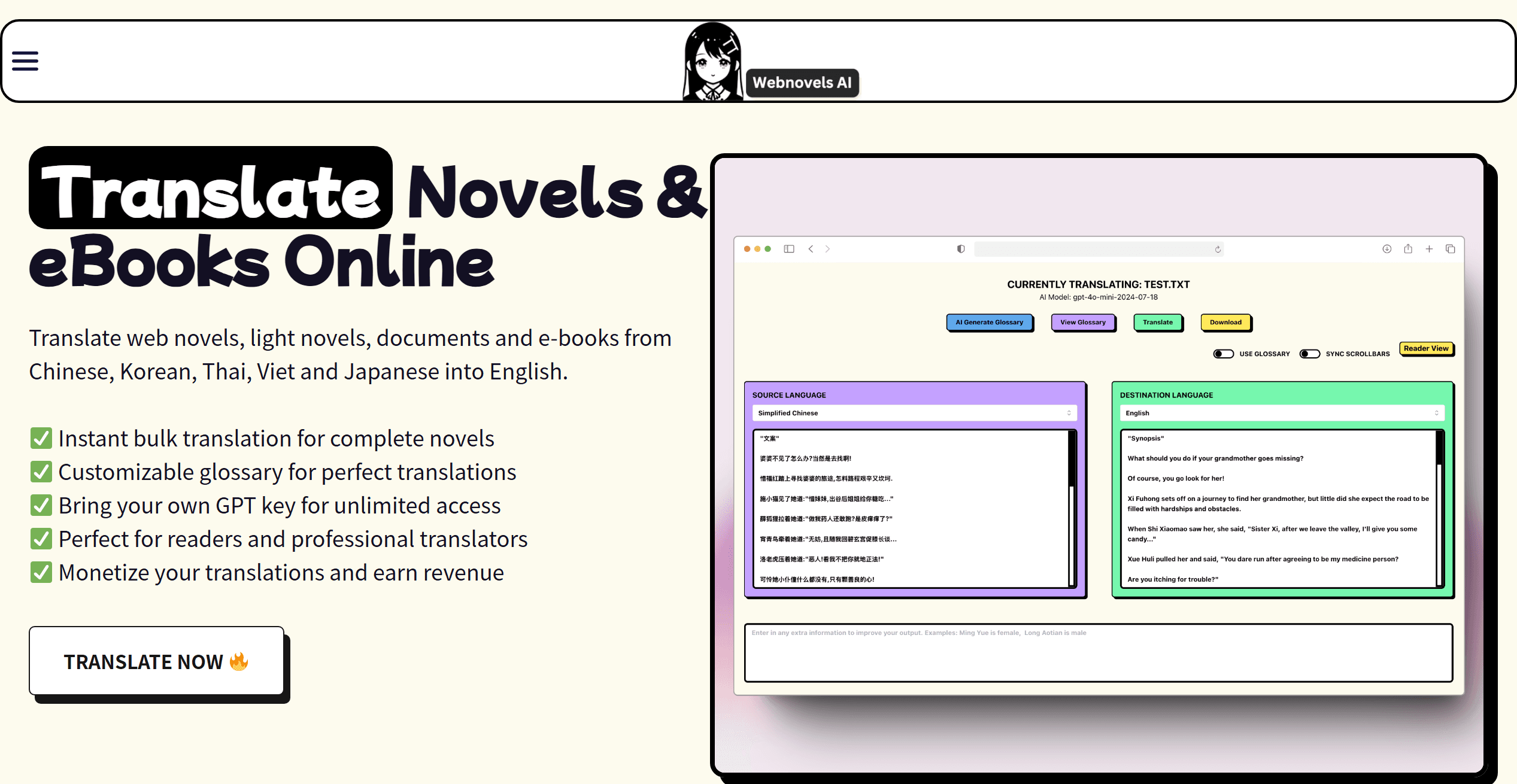The height and width of the screenshot is (784, 1517).
Task: Click the browser sidebar toggle icon
Action: click(x=789, y=249)
